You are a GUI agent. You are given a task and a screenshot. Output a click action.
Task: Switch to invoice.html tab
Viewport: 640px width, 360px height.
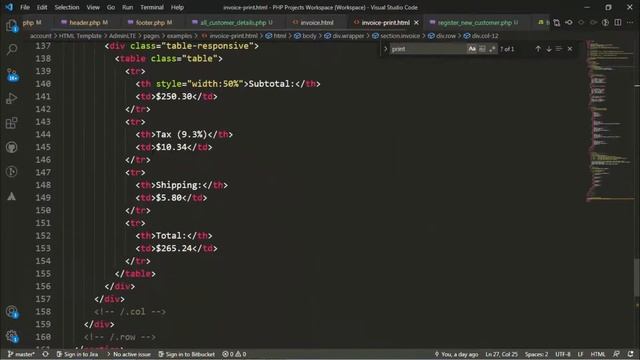click(317, 23)
